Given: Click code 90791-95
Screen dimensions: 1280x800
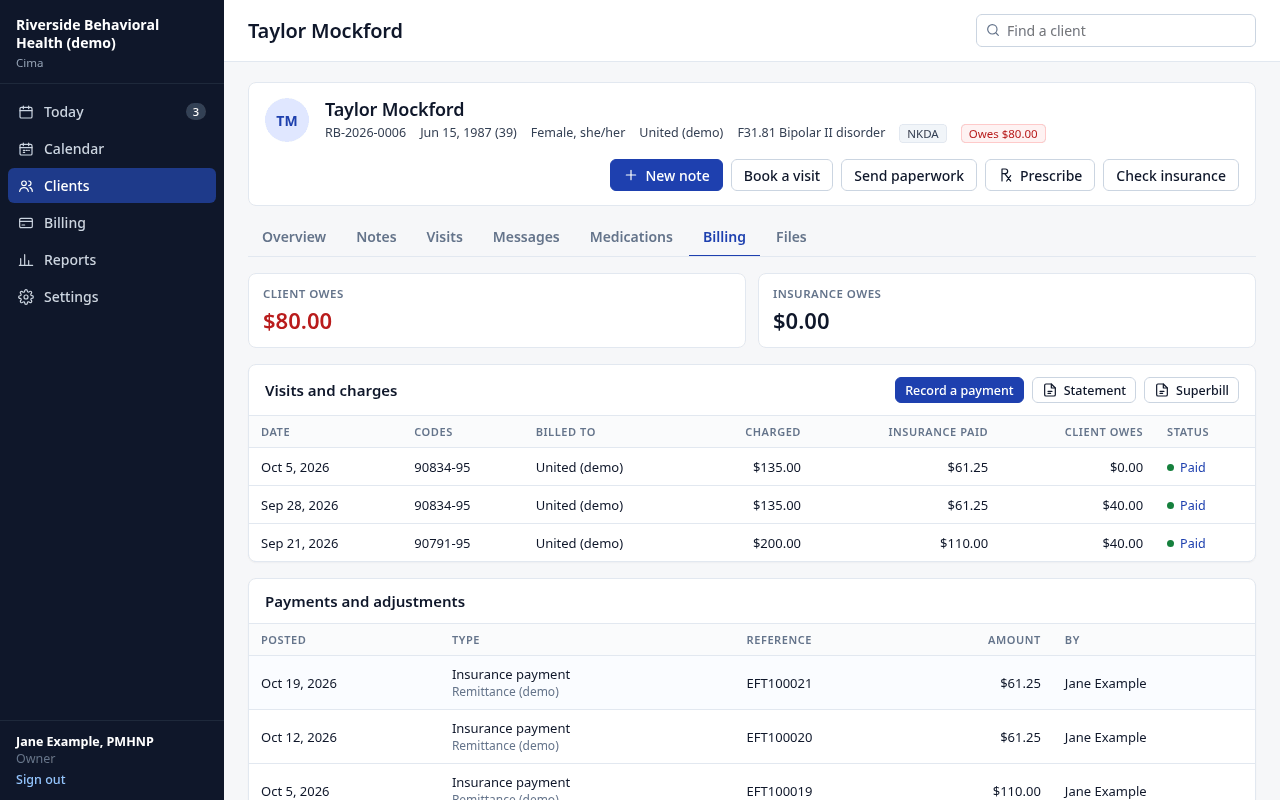Looking at the screenshot, I should 442,543.
